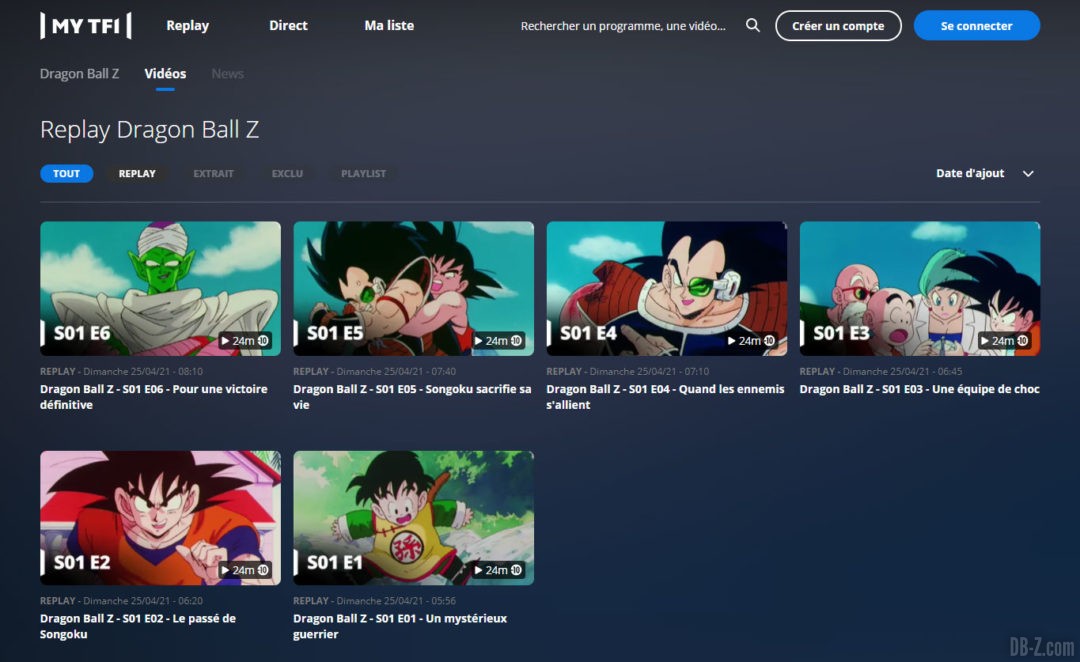Enable the REPLAY filter

click(x=136, y=173)
